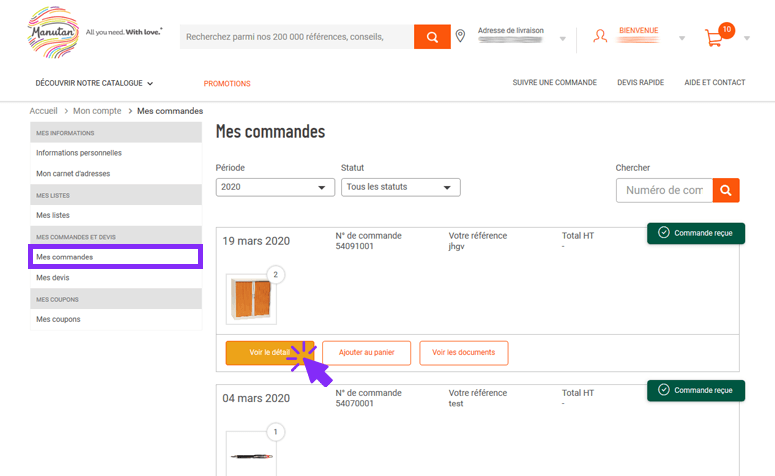Click the Manutan logo
The image size is (775, 476).
click(52, 31)
